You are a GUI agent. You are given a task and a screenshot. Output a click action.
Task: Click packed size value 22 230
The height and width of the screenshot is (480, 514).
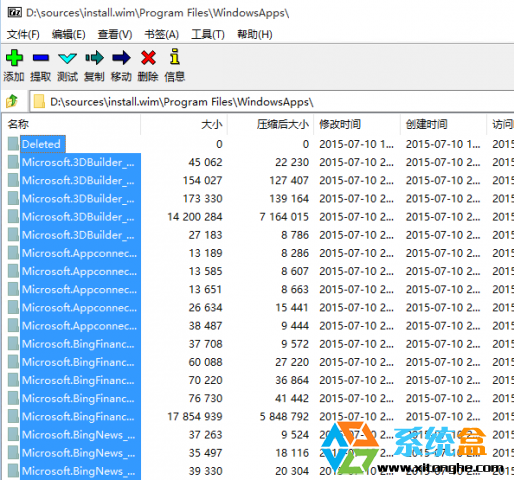pyautogui.click(x=292, y=162)
